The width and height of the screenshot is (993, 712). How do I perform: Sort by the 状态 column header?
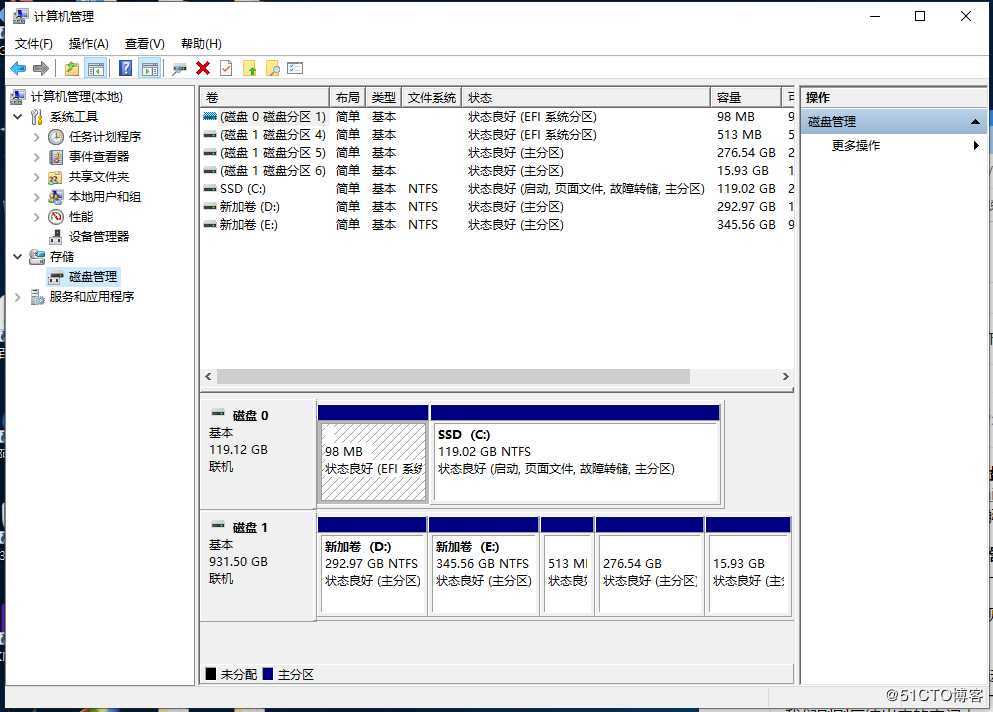586,98
